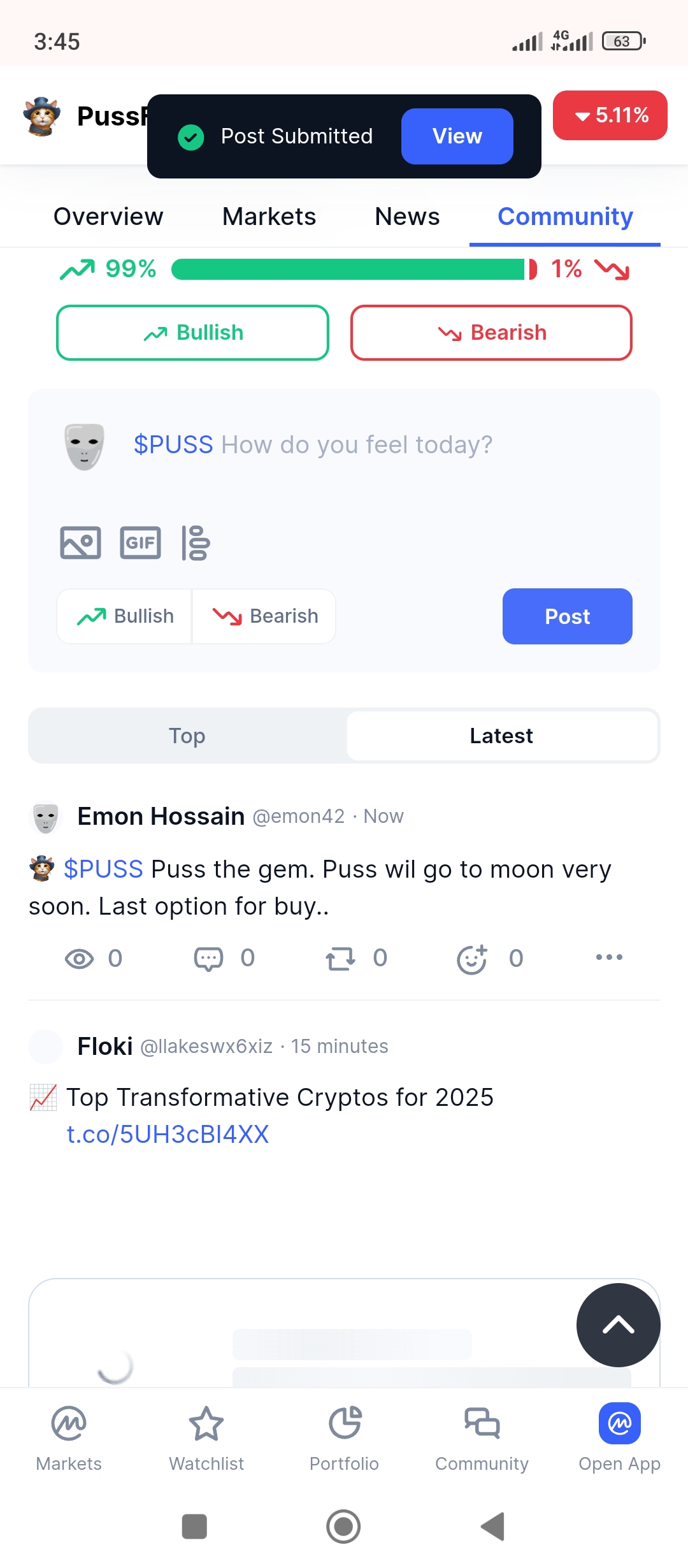Screen dimensions: 688x1568
Task: Tap the bullish/bearish sentiment progress bar
Action: click(x=354, y=269)
